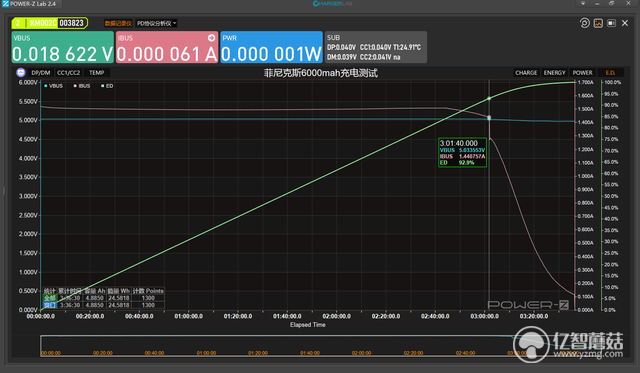This screenshot has height=373, width=640.
Task: Click the pink IBUS current tile value
Action: point(167,54)
